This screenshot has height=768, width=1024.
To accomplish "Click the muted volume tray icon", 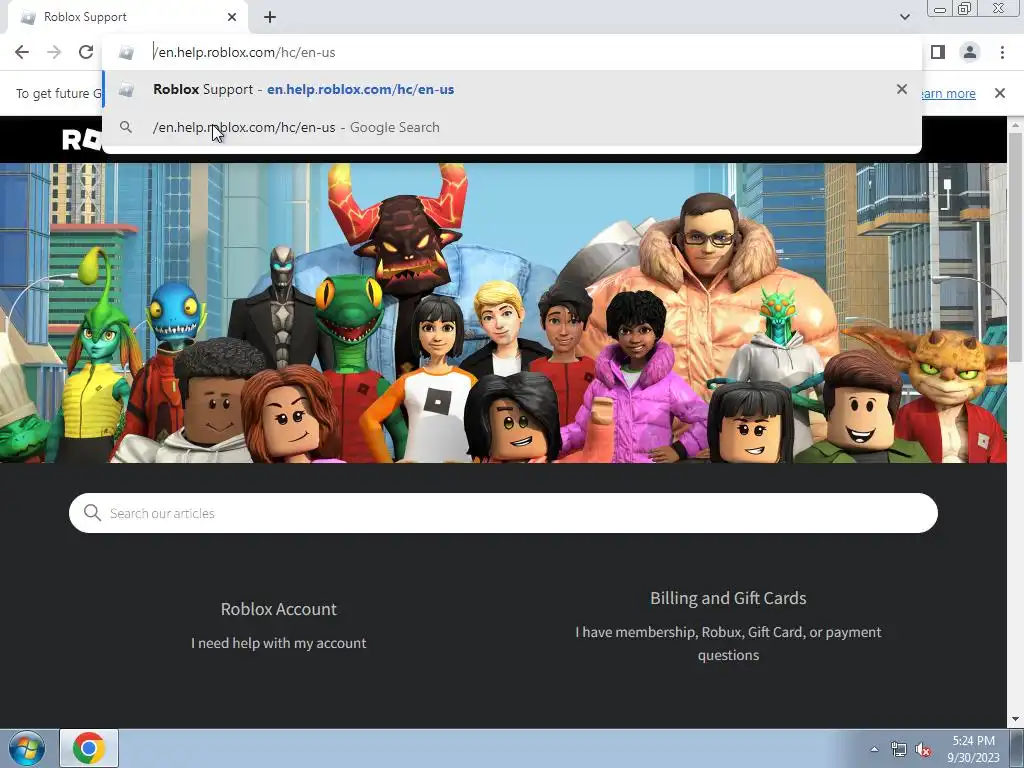I will click(923, 750).
